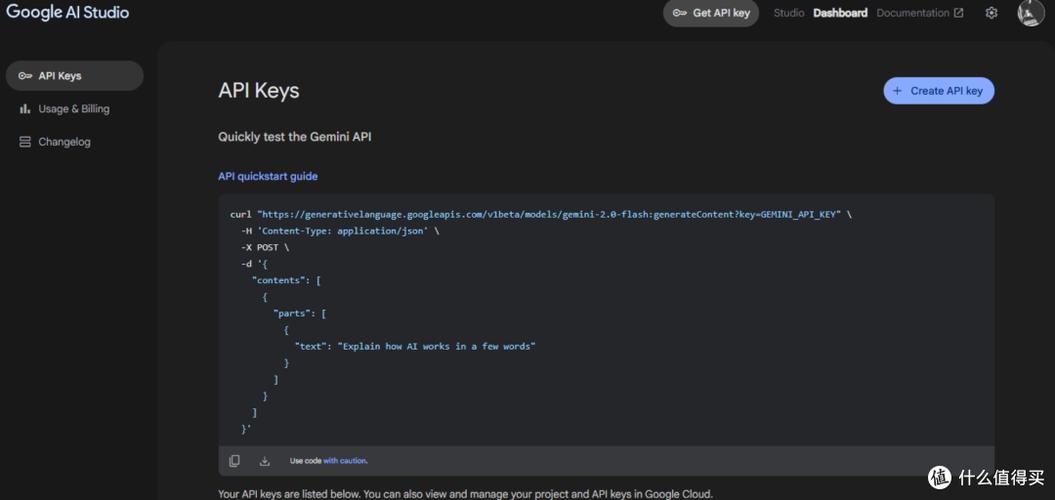Click the Get API key button
The width and height of the screenshot is (1055, 500).
[711, 13]
